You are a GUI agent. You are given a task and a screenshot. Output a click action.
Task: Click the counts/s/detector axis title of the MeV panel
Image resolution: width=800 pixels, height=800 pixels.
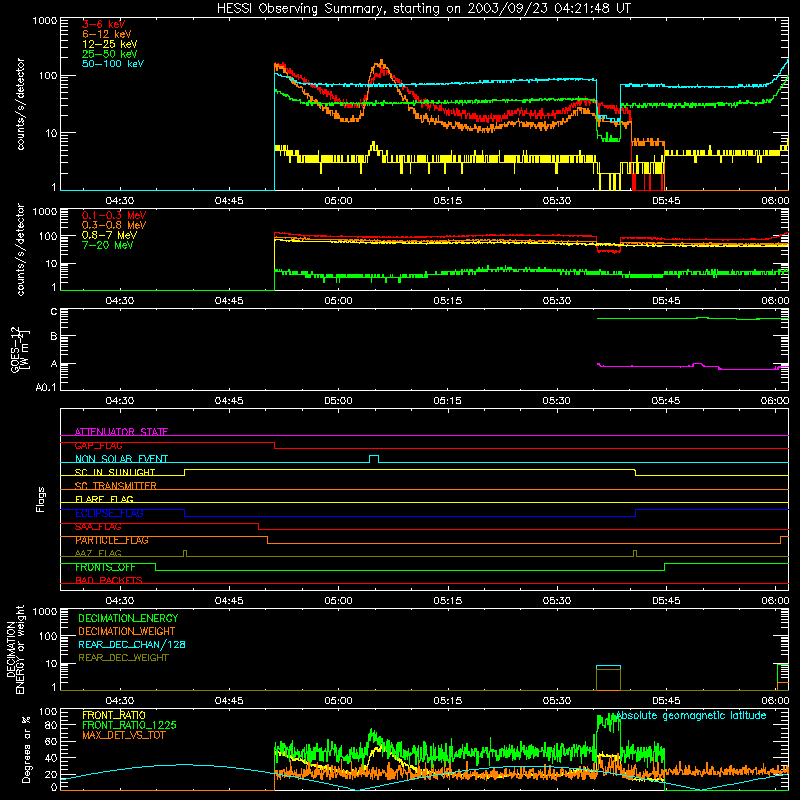(x=20, y=249)
